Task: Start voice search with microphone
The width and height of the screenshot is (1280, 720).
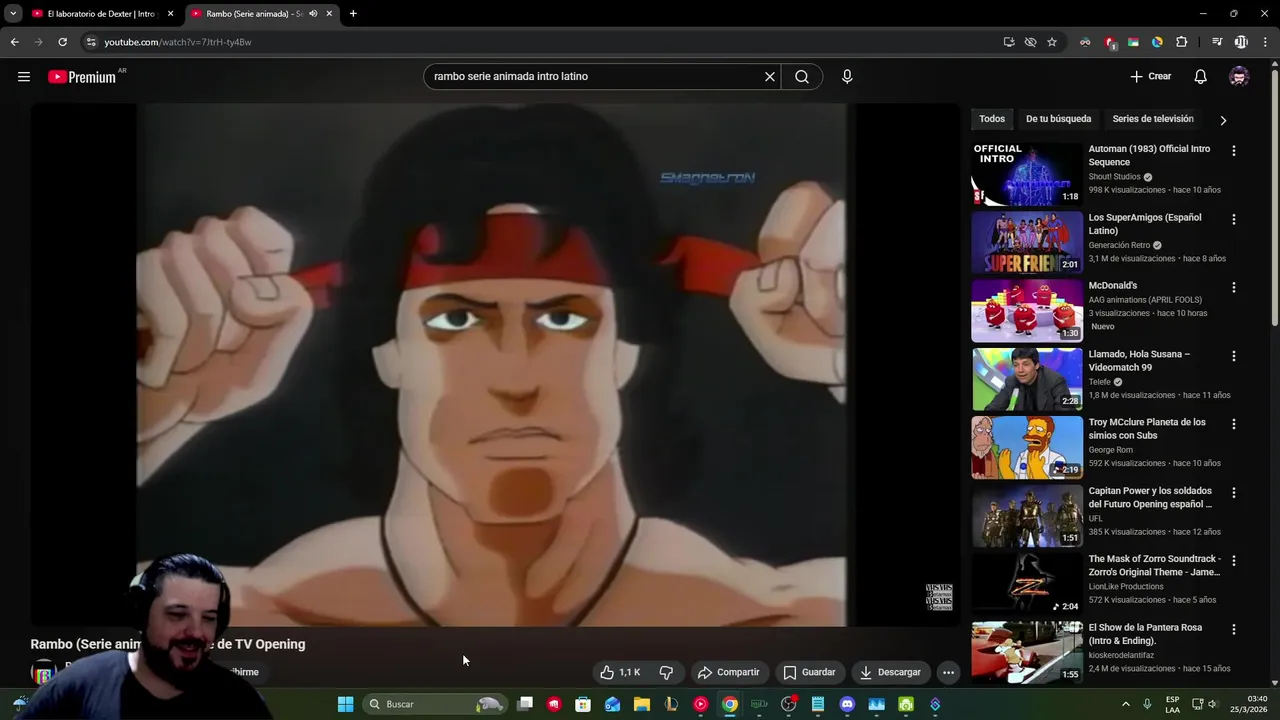Action: 847,76
